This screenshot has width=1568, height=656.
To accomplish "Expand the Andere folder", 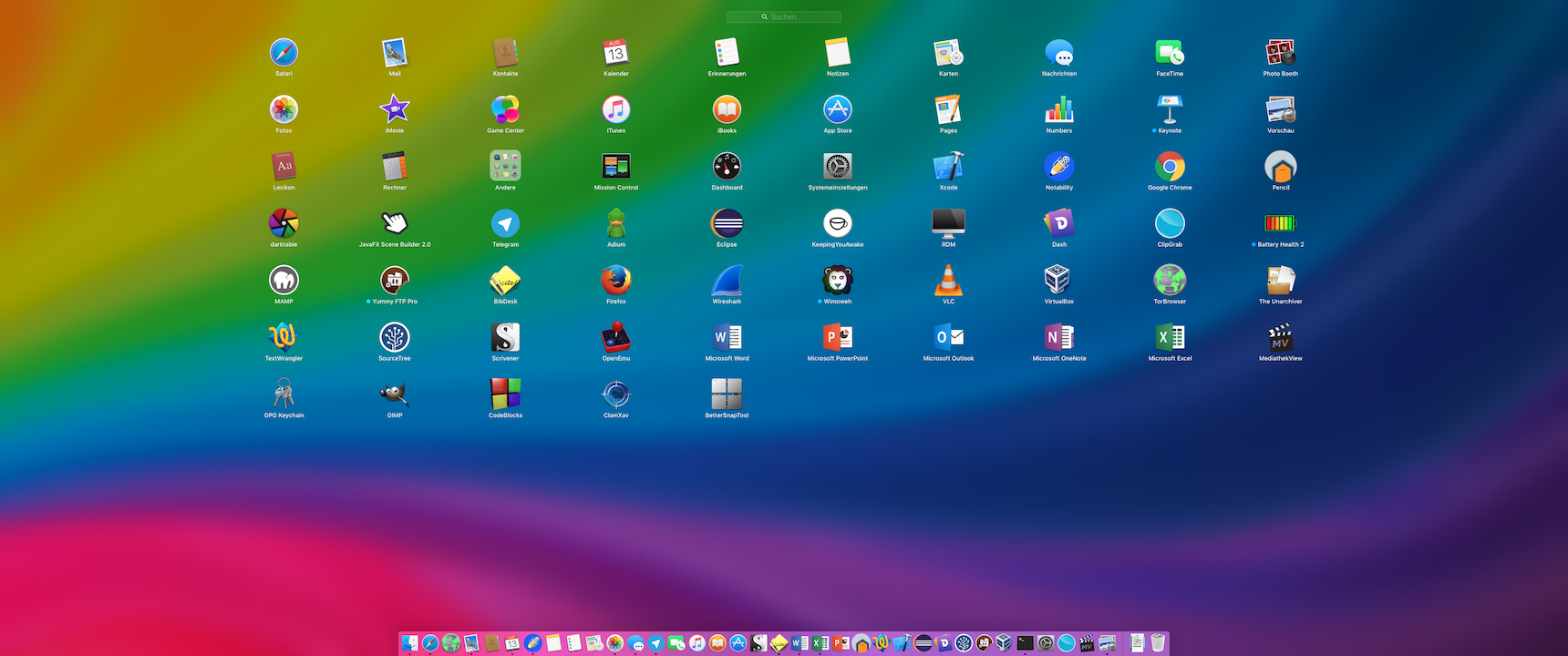I will (505, 167).
